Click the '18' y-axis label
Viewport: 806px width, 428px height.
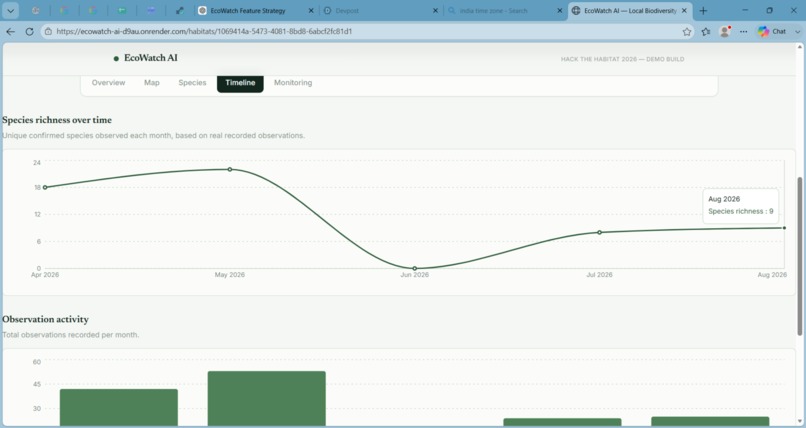pos(38,188)
